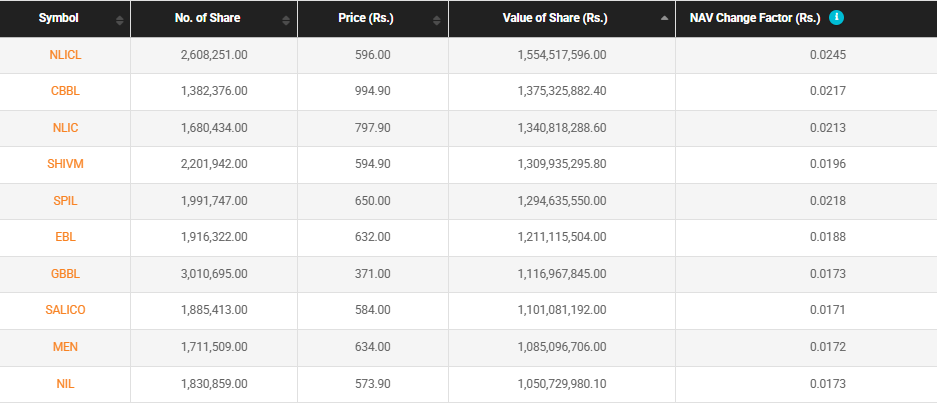Open the NLICL symbol link
This screenshot has width=937, height=403.
pos(65,55)
